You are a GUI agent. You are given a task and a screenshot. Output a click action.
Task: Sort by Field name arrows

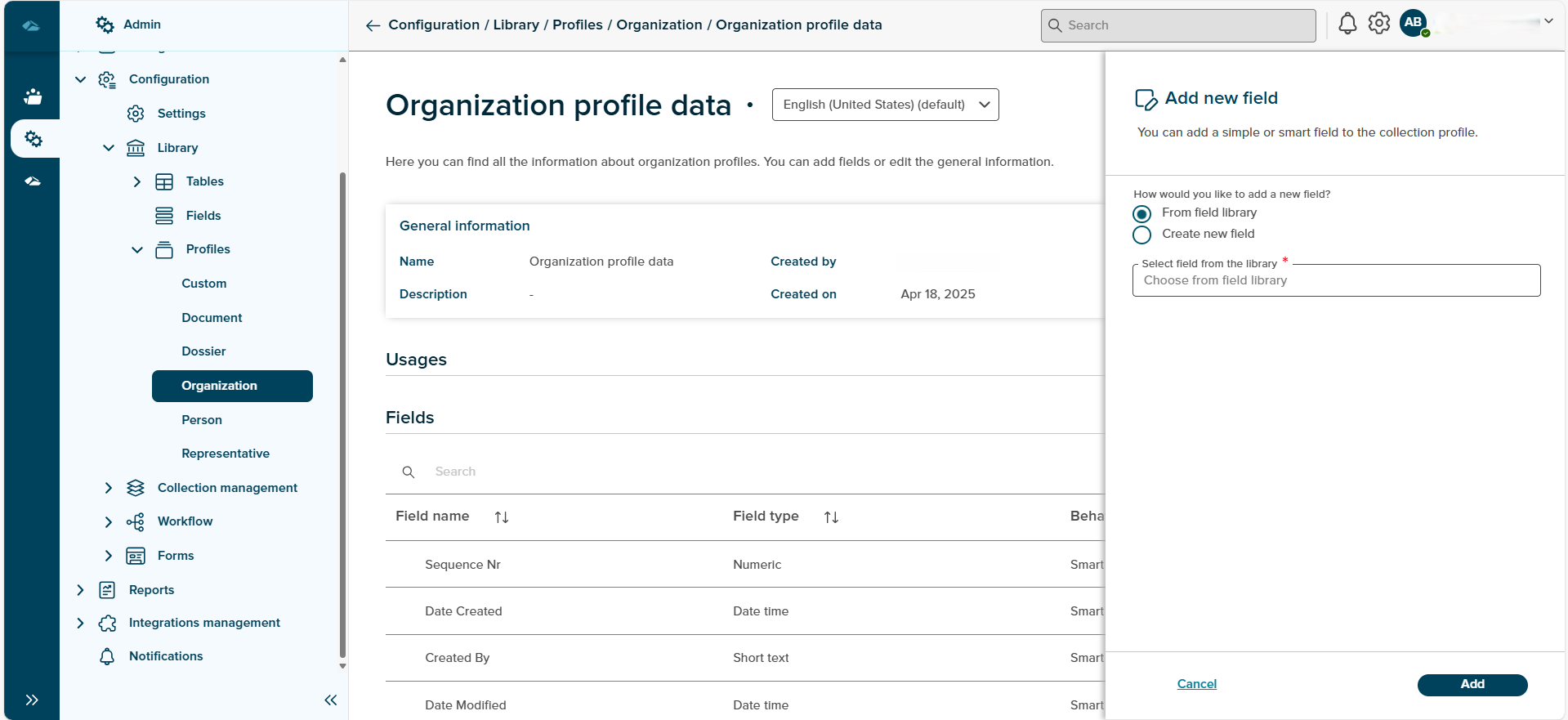coord(502,517)
